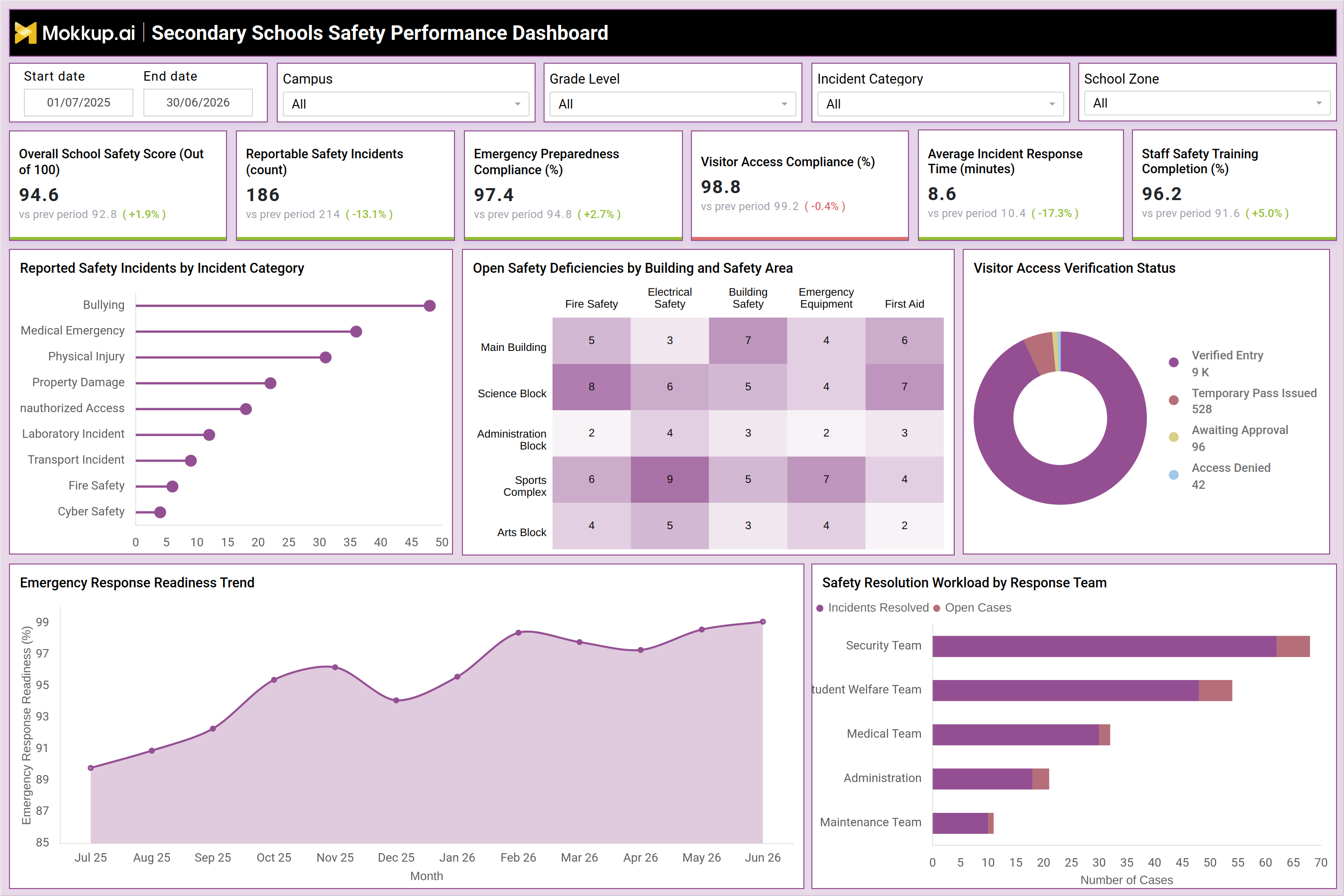
Task: Toggle the Open Cases legend item
Action: [x=973, y=608]
